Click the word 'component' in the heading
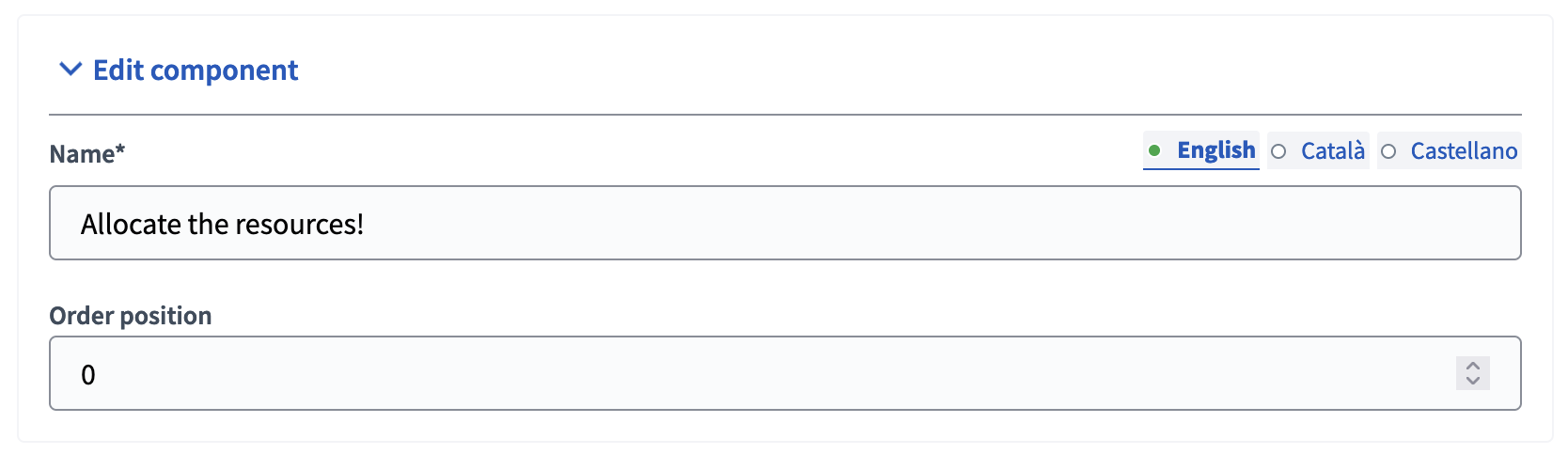The image size is (1568, 470). [x=224, y=70]
